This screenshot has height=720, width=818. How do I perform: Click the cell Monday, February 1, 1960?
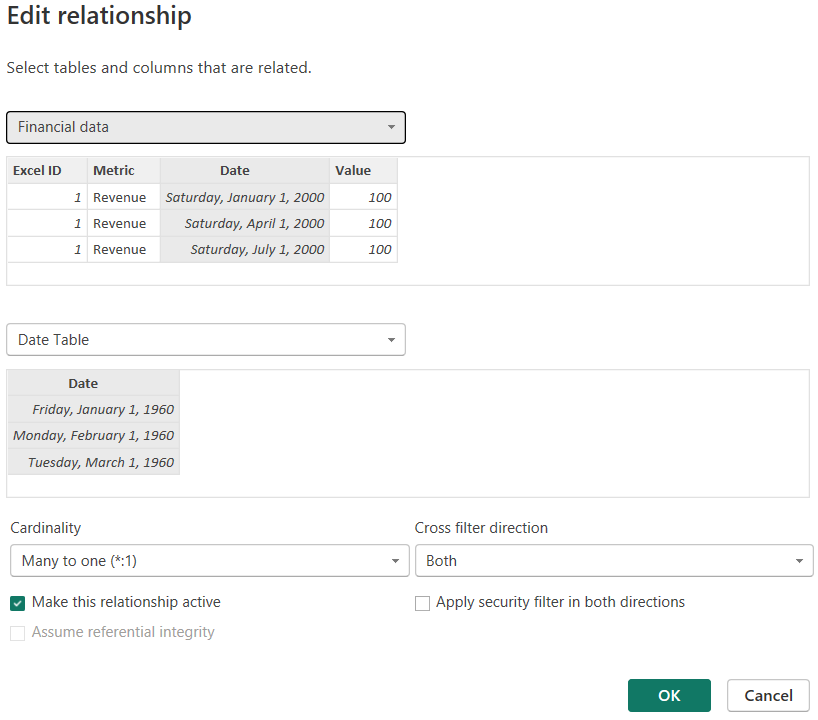tap(94, 436)
